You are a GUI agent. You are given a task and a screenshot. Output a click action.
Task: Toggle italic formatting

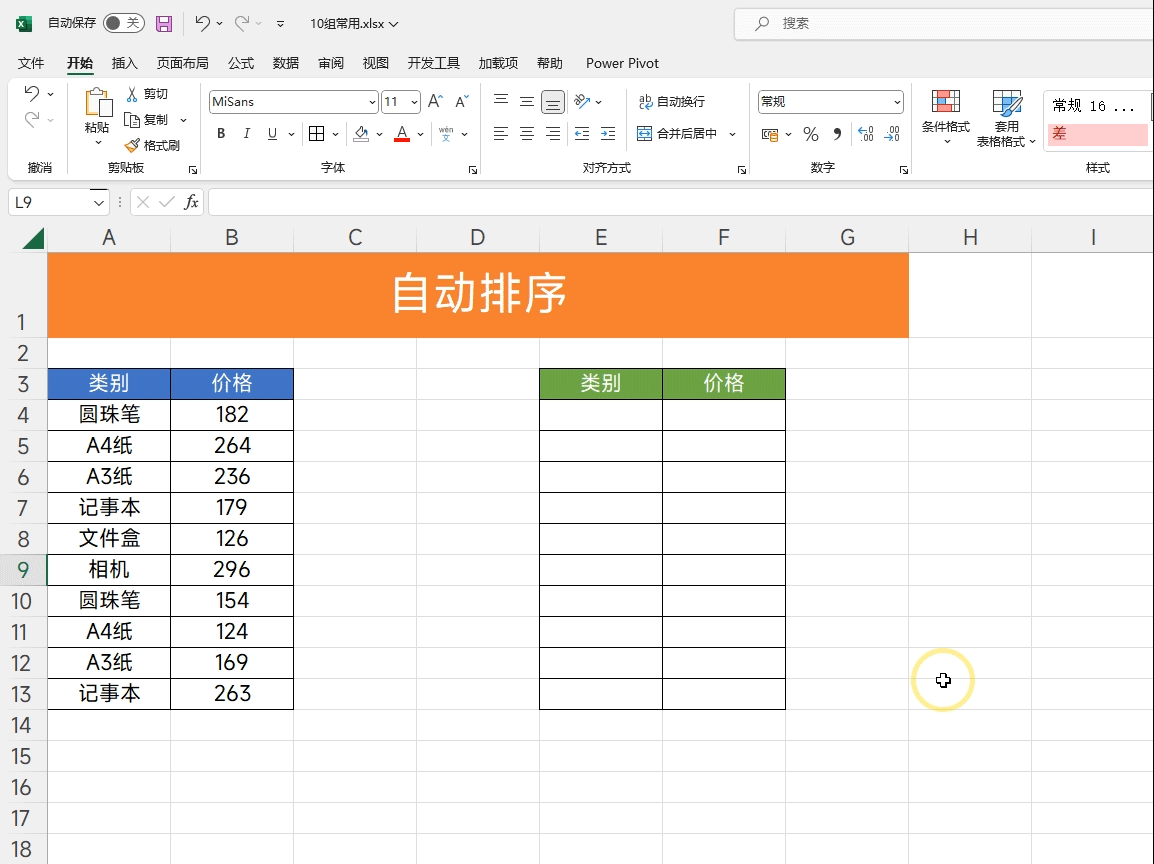pyautogui.click(x=246, y=134)
